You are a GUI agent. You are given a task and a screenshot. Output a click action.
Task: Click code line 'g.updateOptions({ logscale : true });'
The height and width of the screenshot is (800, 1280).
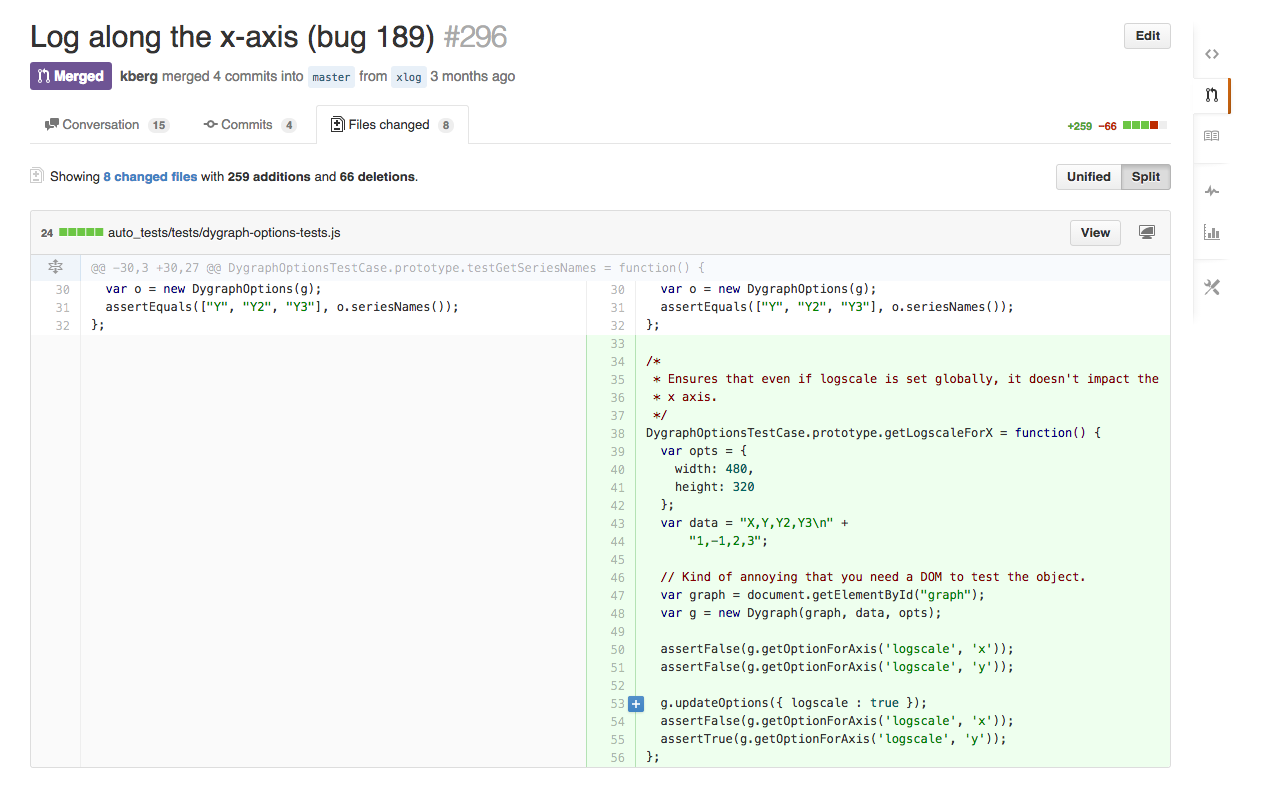tap(794, 704)
